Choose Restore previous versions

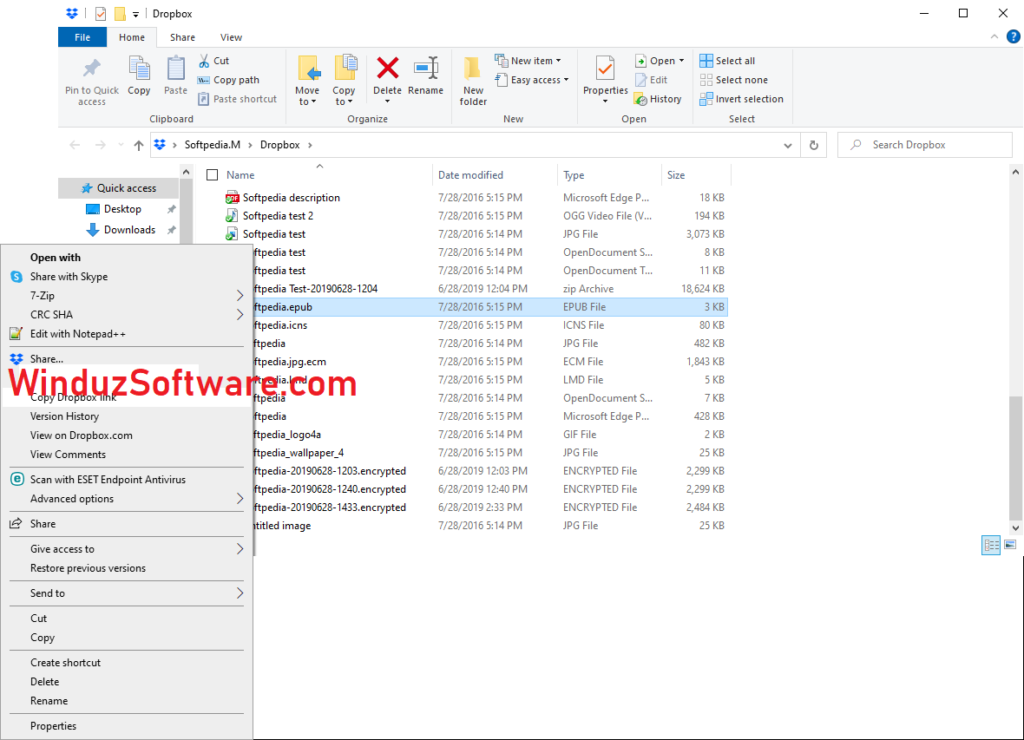[x=127, y=568]
